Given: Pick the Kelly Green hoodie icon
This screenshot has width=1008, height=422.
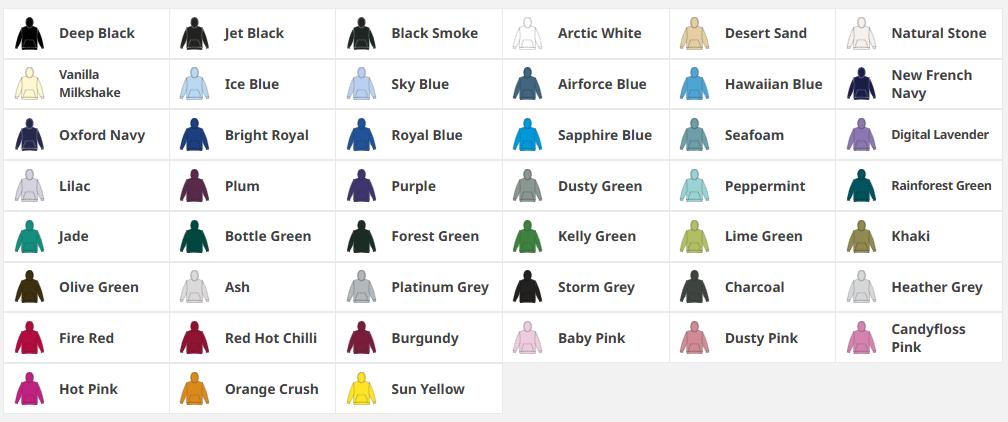Looking at the screenshot, I should pos(527,237).
